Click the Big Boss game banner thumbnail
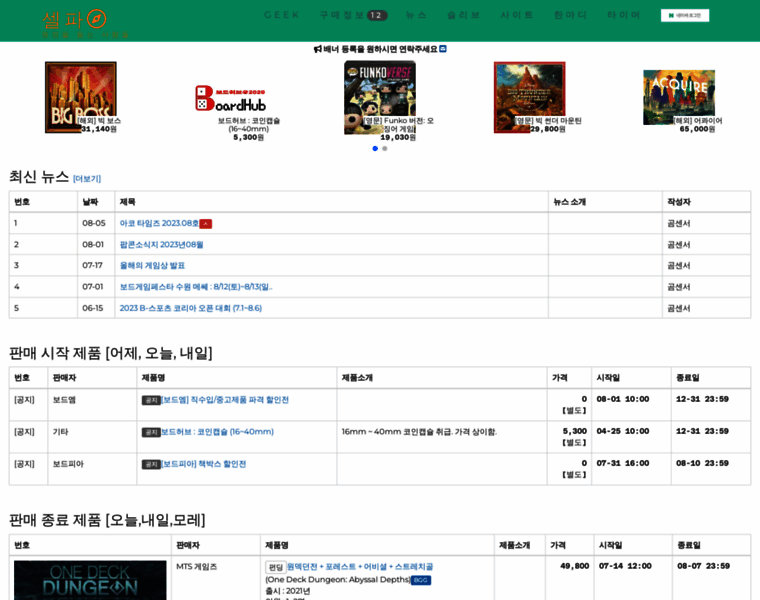Image resolution: width=760 pixels, height=600 pixels. pyautogui.click(x=81, y=97)
